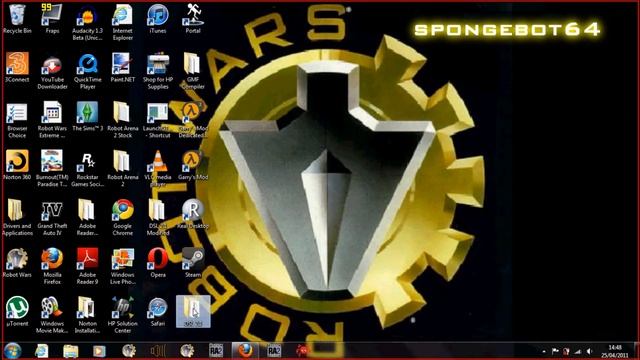Select Windows Live Photo Gallery icon
Viewport: 640px width, 360px height.
pos(122,267)
